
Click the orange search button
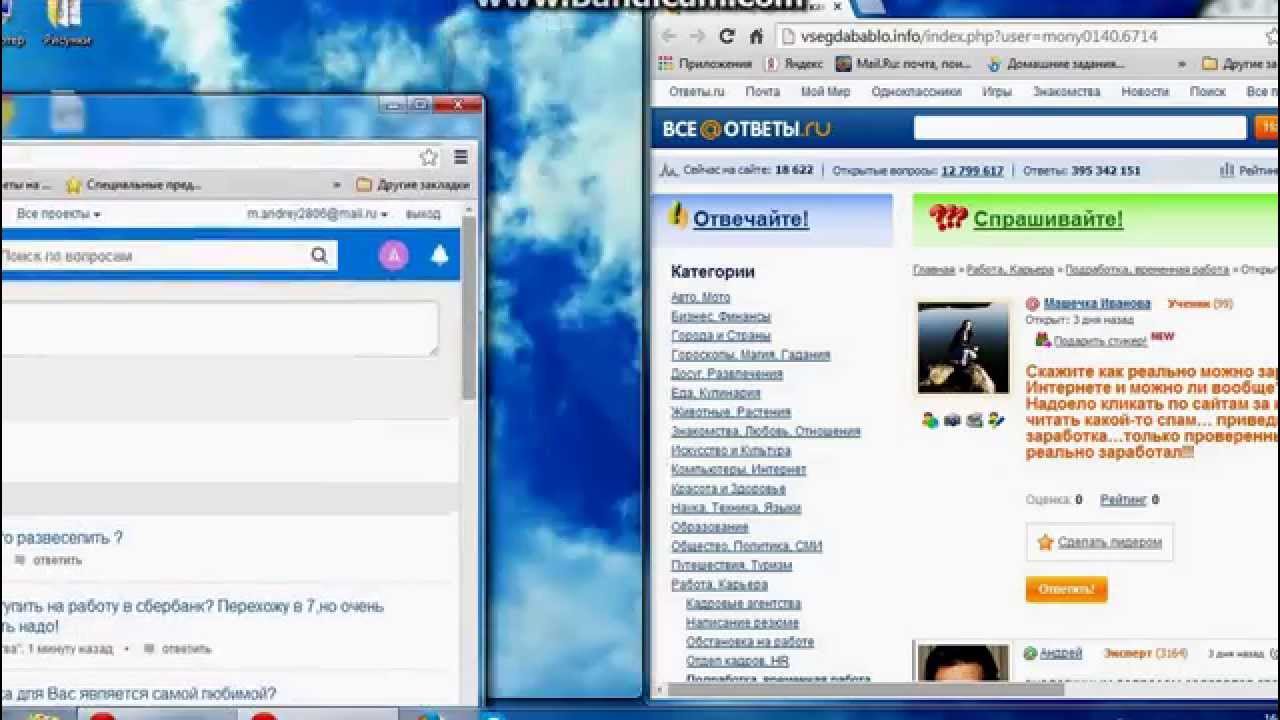tap(1267, 127)
